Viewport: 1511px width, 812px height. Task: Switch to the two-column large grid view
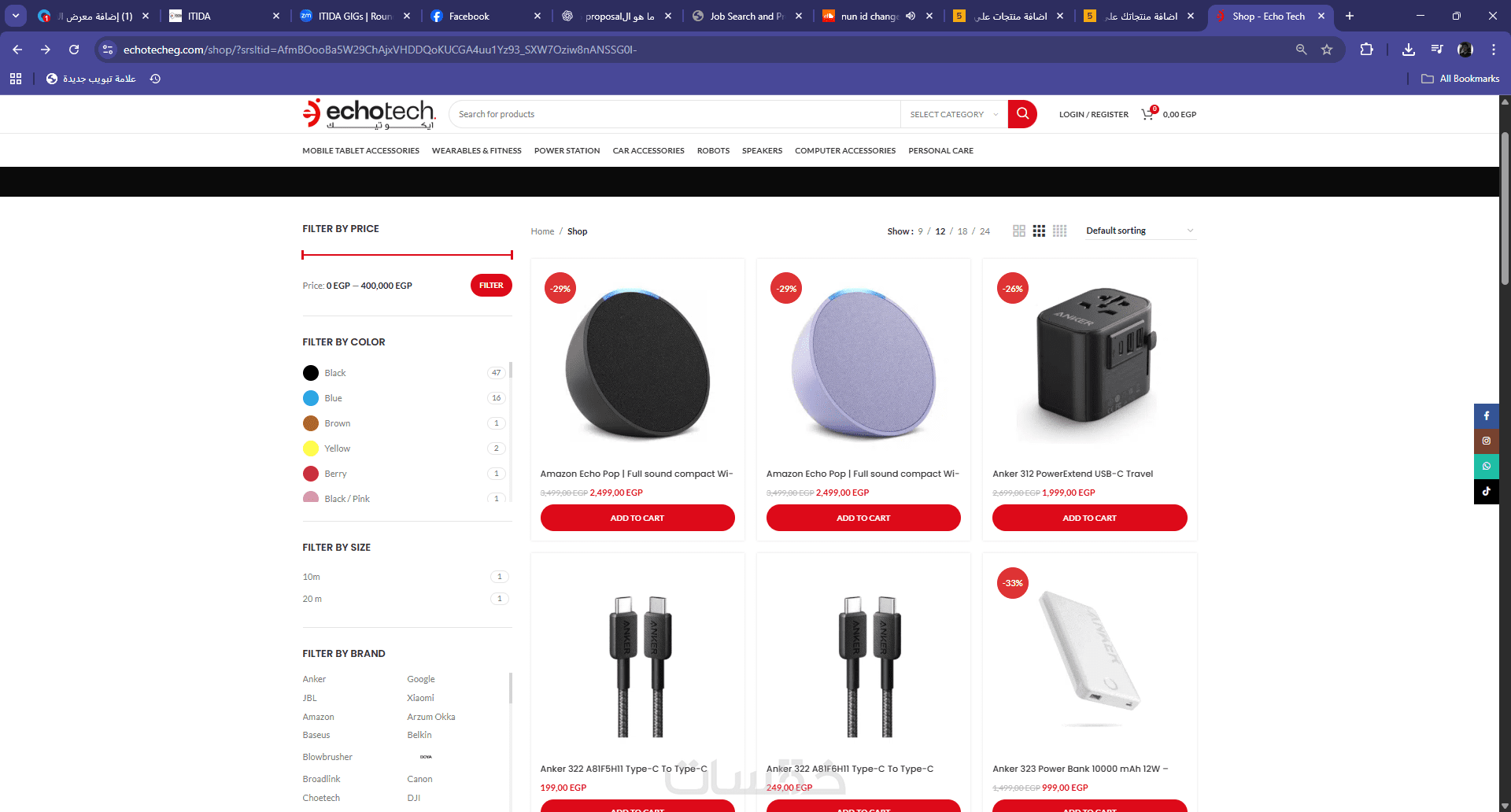(x=1019, y=231)
